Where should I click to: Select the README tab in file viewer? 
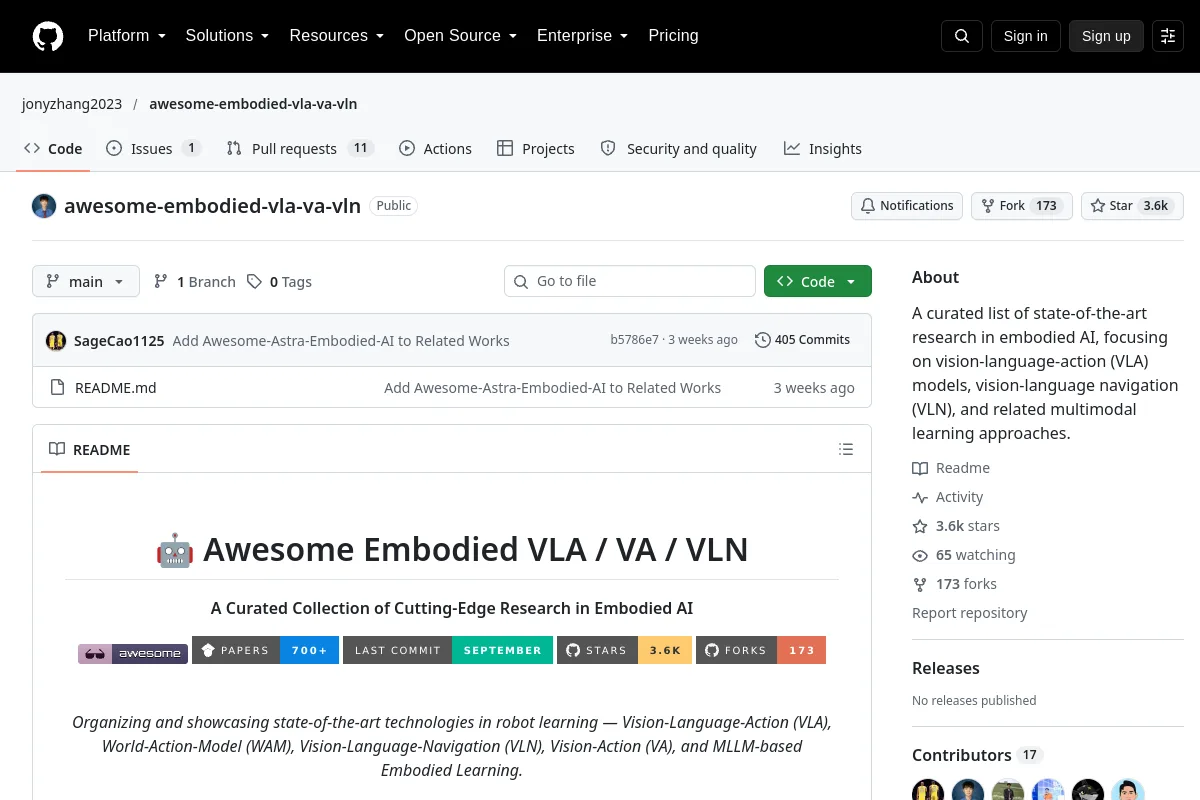(x=90, y=449)
